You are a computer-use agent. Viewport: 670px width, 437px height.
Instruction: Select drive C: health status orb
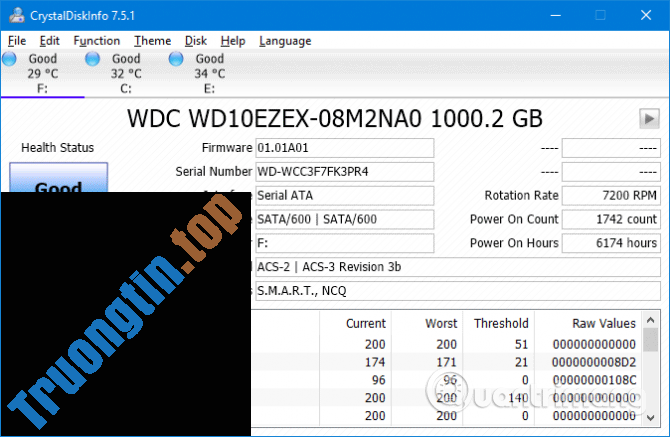pos(93,59)
